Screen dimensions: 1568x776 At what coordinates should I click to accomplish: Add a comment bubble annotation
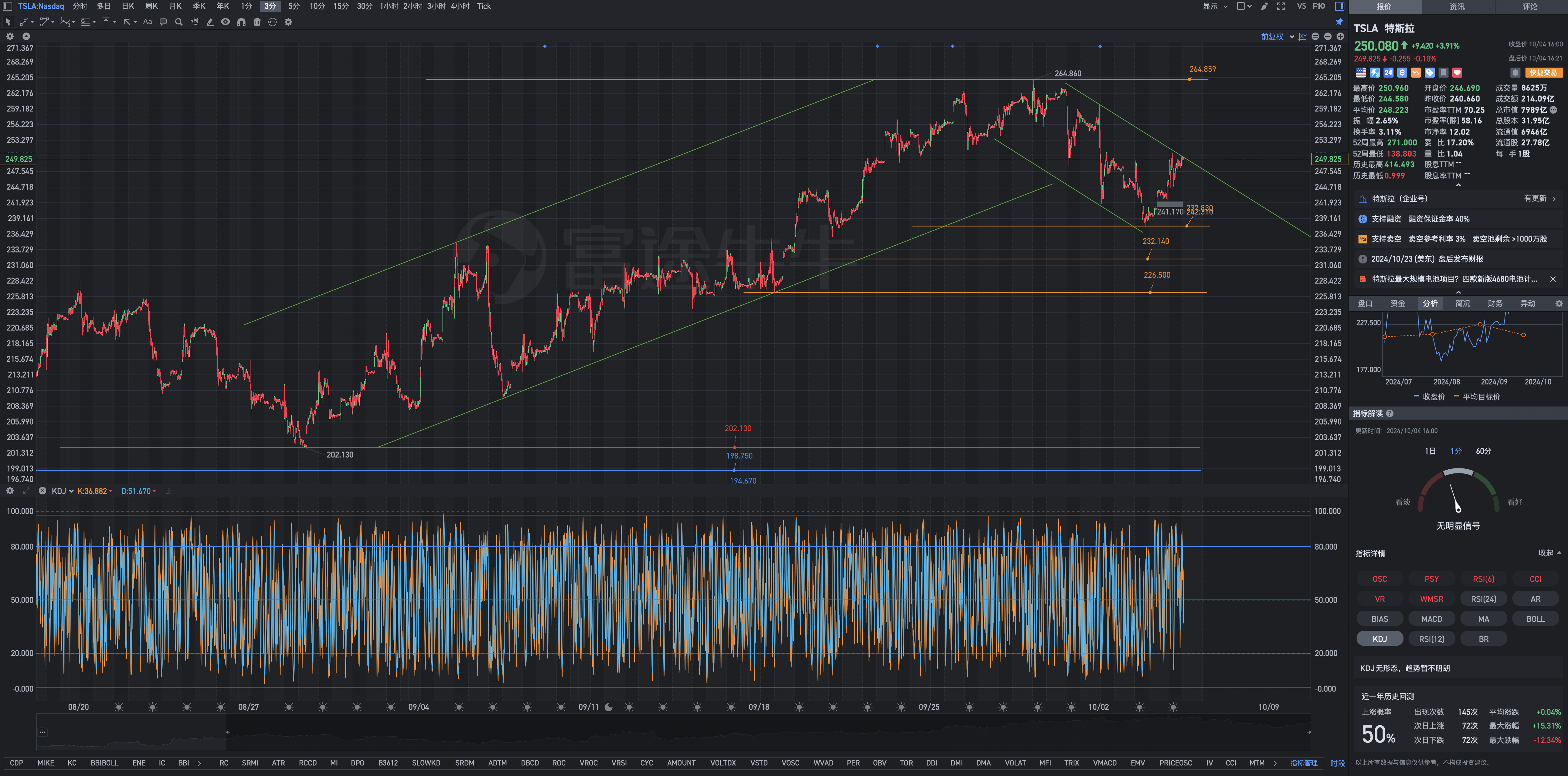tap(163, 22)
